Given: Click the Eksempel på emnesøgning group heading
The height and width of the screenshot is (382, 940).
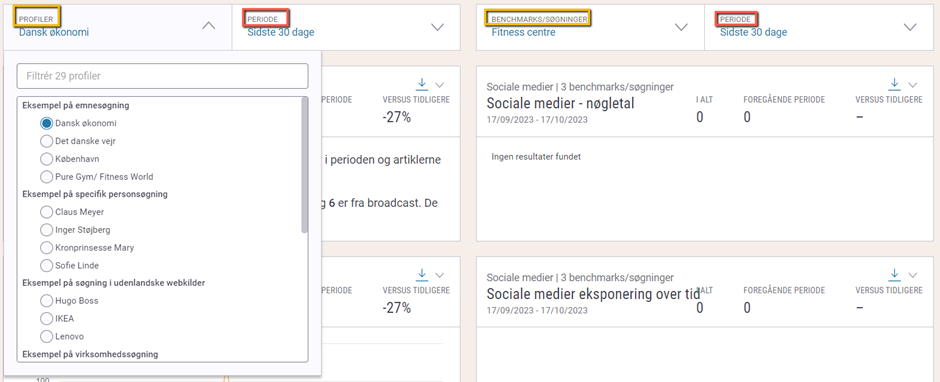Looking at the screenshot, I should coord(76,106).
